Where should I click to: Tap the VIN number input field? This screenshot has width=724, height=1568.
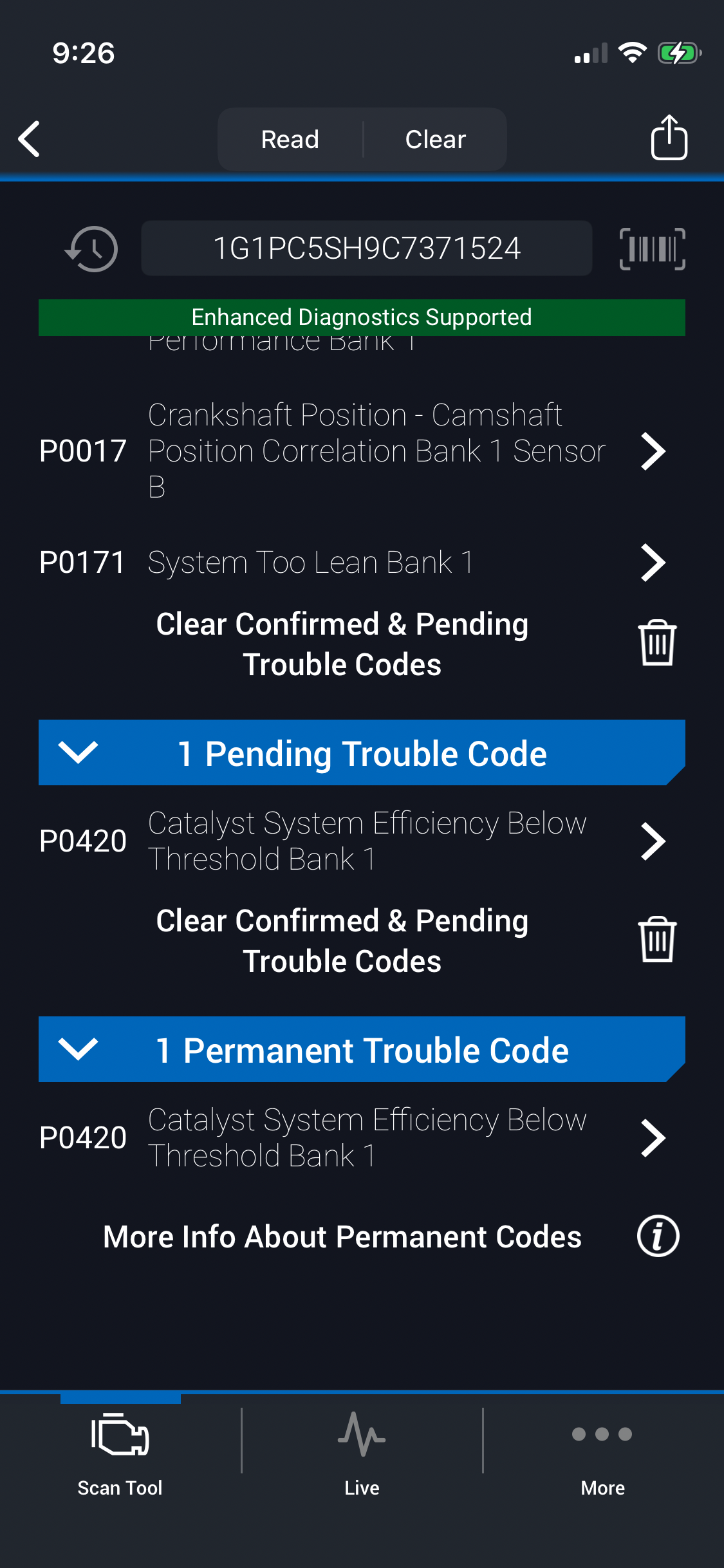[x=366, y=248]
